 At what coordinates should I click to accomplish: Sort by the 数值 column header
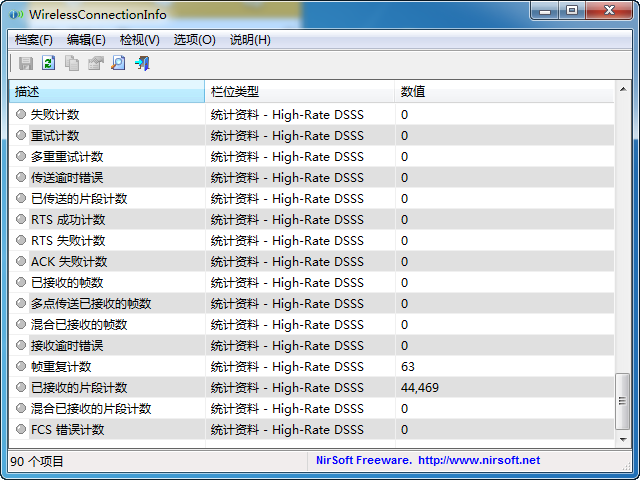click(x=504, y=91)
